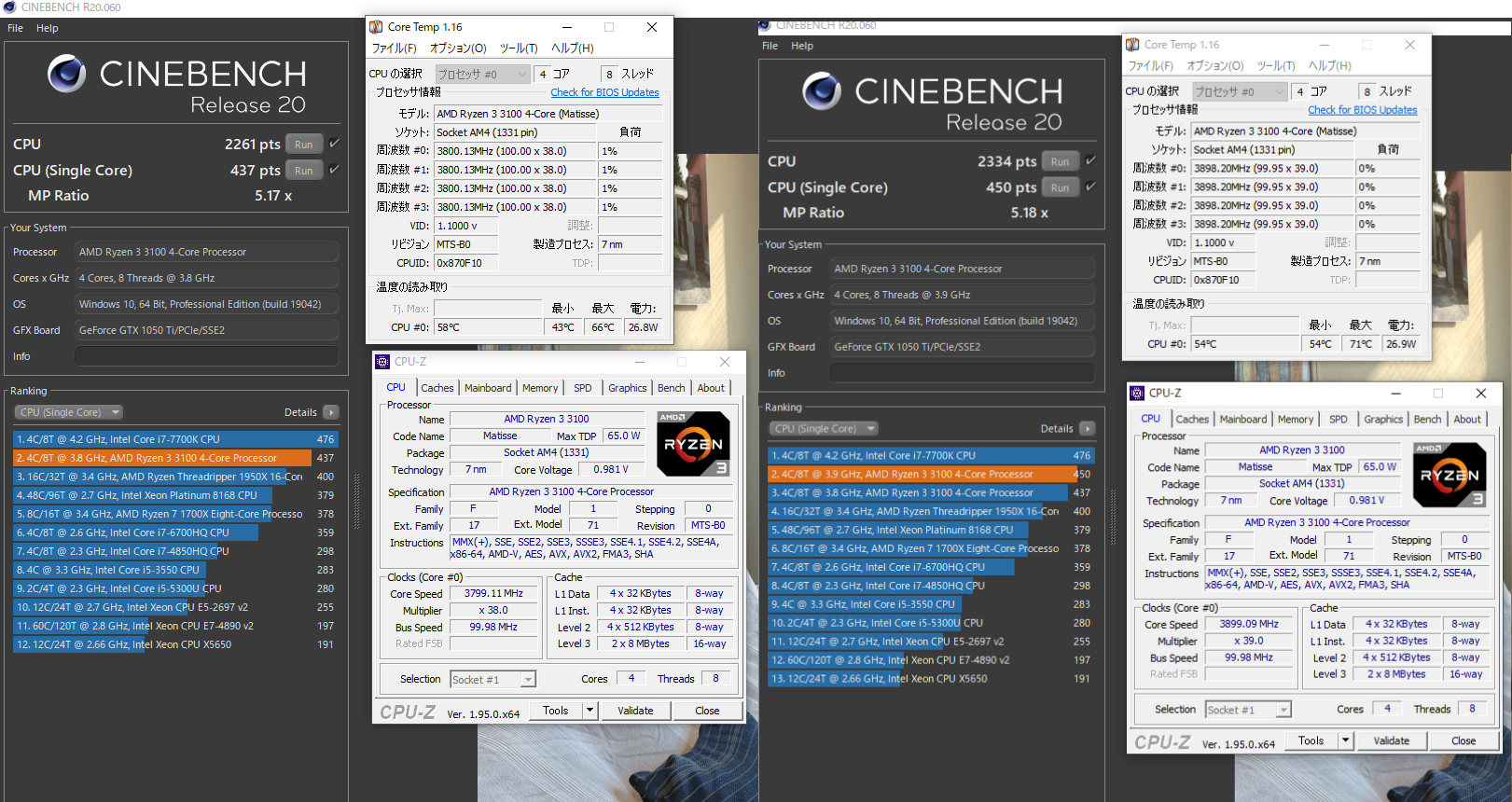Open the CPU (Single Core) ranking dropdown in left Cinebench
The image size is (1512, 802).
(x=69, y=412)
